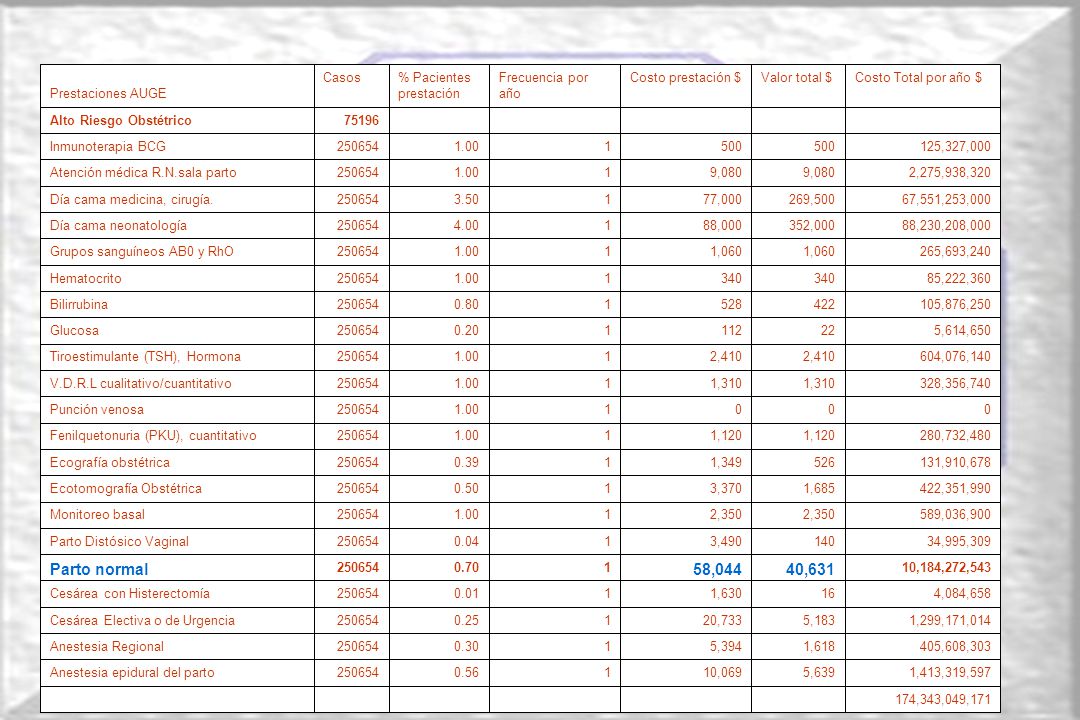Click 'Cesárea Electiva o de Urgencia'

click(142, 620)
